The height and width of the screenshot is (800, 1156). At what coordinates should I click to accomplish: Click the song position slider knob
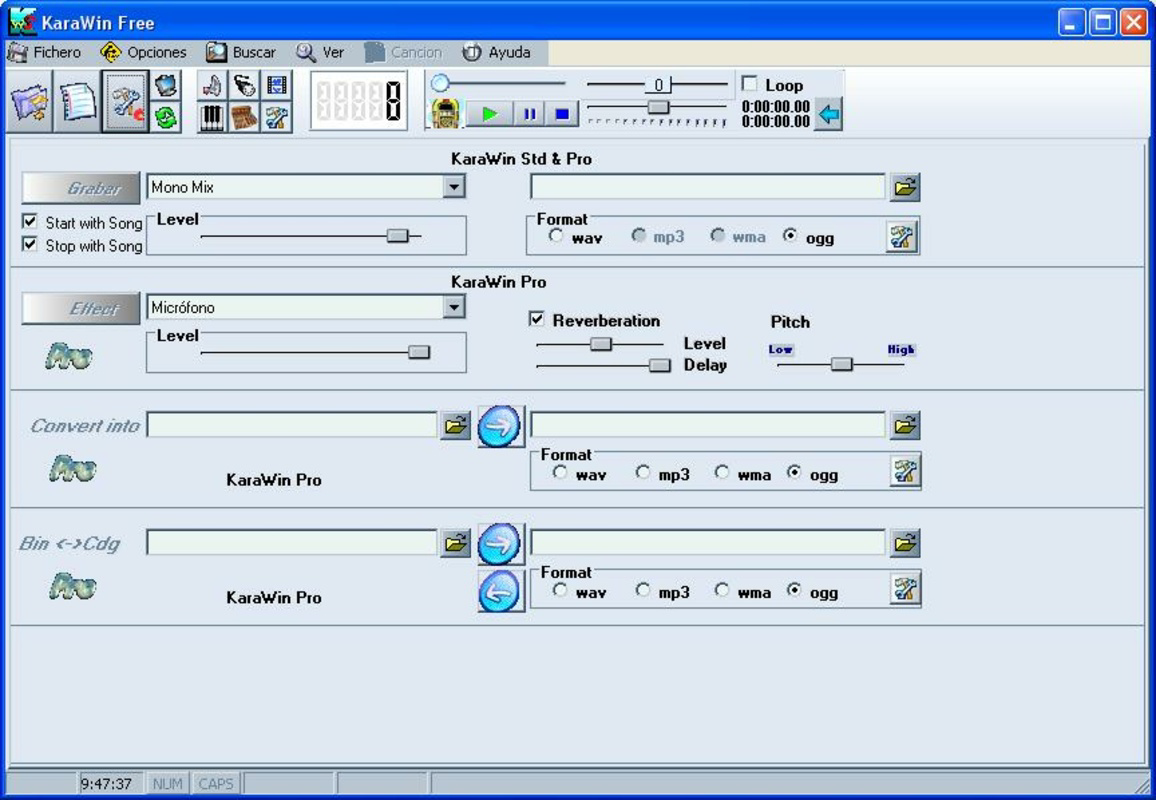click(x=440, y=83)
